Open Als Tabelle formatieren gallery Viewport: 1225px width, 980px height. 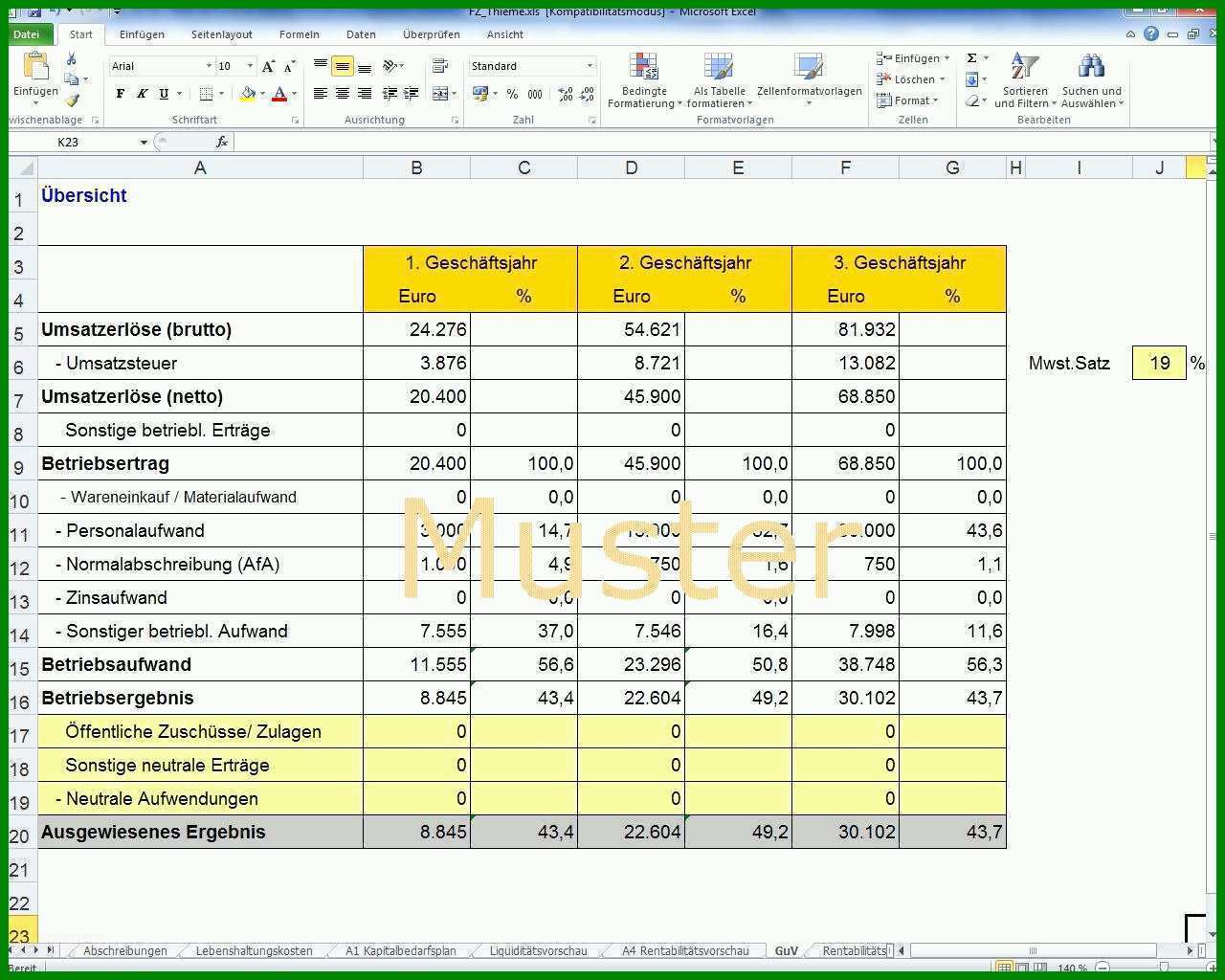click(x=719, y=80)
